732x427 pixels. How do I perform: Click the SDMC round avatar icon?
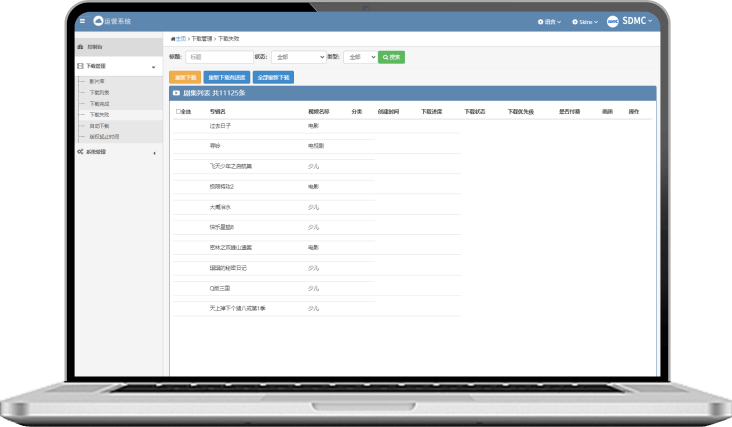point(613,21)
